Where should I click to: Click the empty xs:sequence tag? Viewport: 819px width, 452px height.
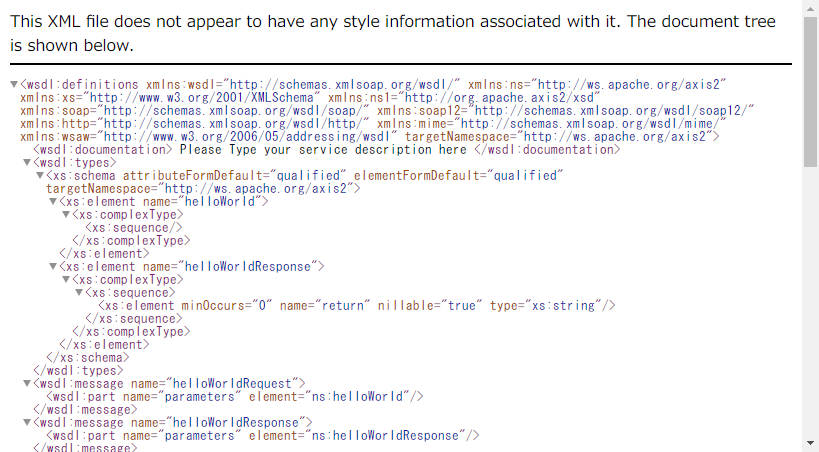pyautogui.click(x=119, y=227)
